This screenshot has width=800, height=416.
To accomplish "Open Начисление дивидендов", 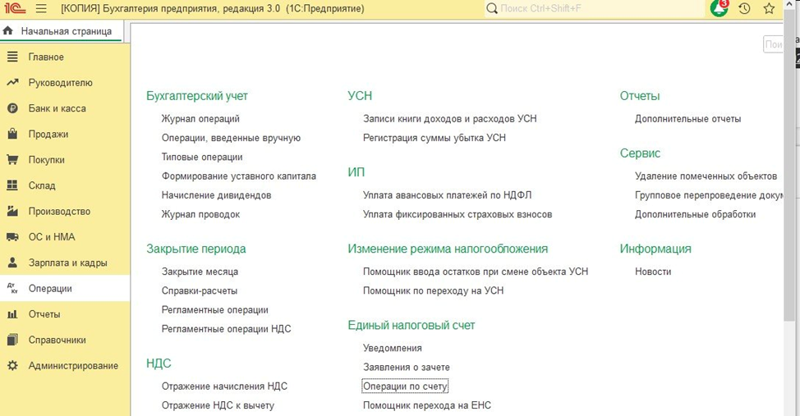I will [x=216, y=195].
